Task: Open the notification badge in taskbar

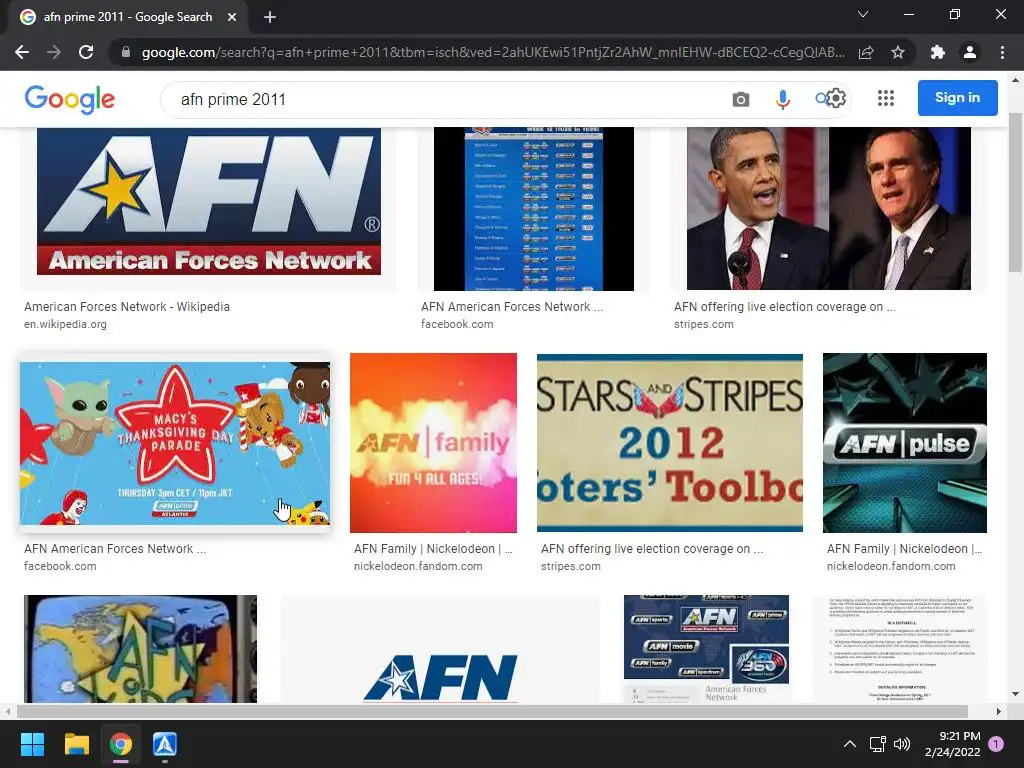Action: tap(996, 744)
